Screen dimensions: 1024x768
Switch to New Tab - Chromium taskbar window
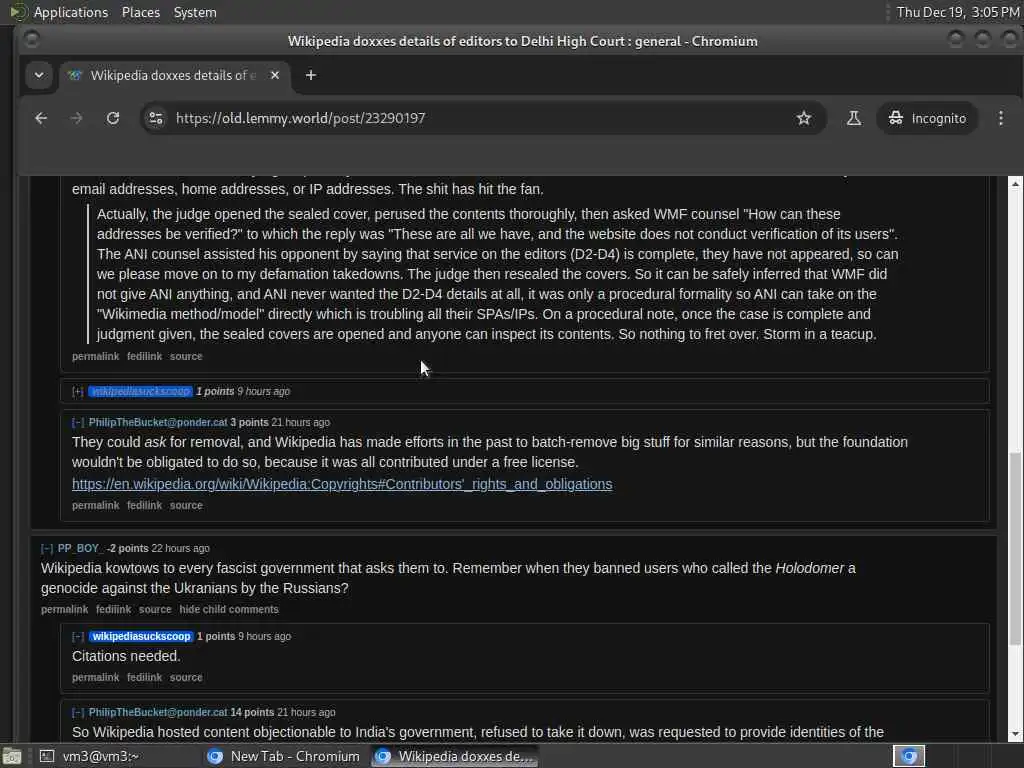coord(283,756)
